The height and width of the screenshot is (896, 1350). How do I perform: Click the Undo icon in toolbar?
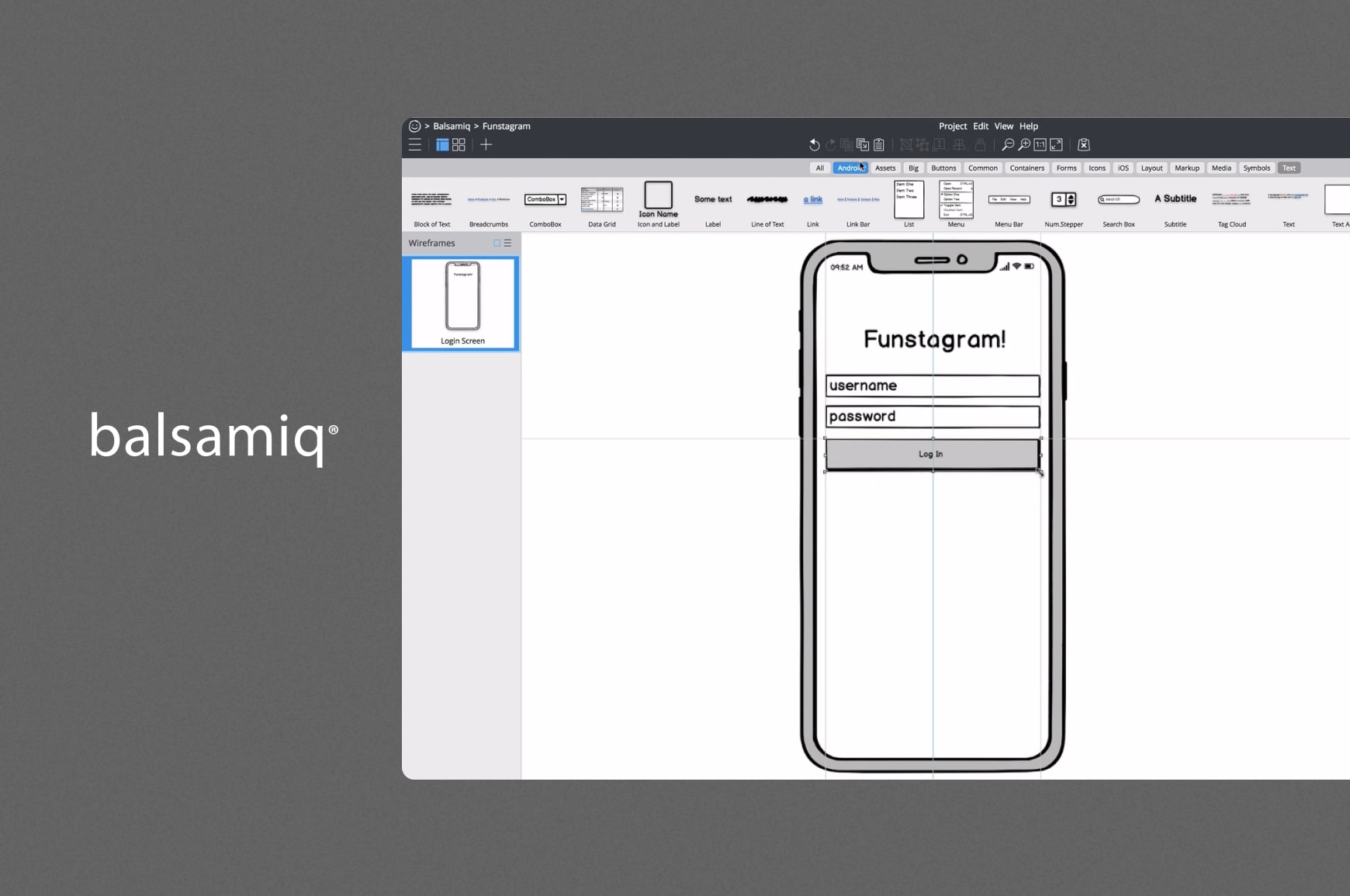tap(814, 145)
